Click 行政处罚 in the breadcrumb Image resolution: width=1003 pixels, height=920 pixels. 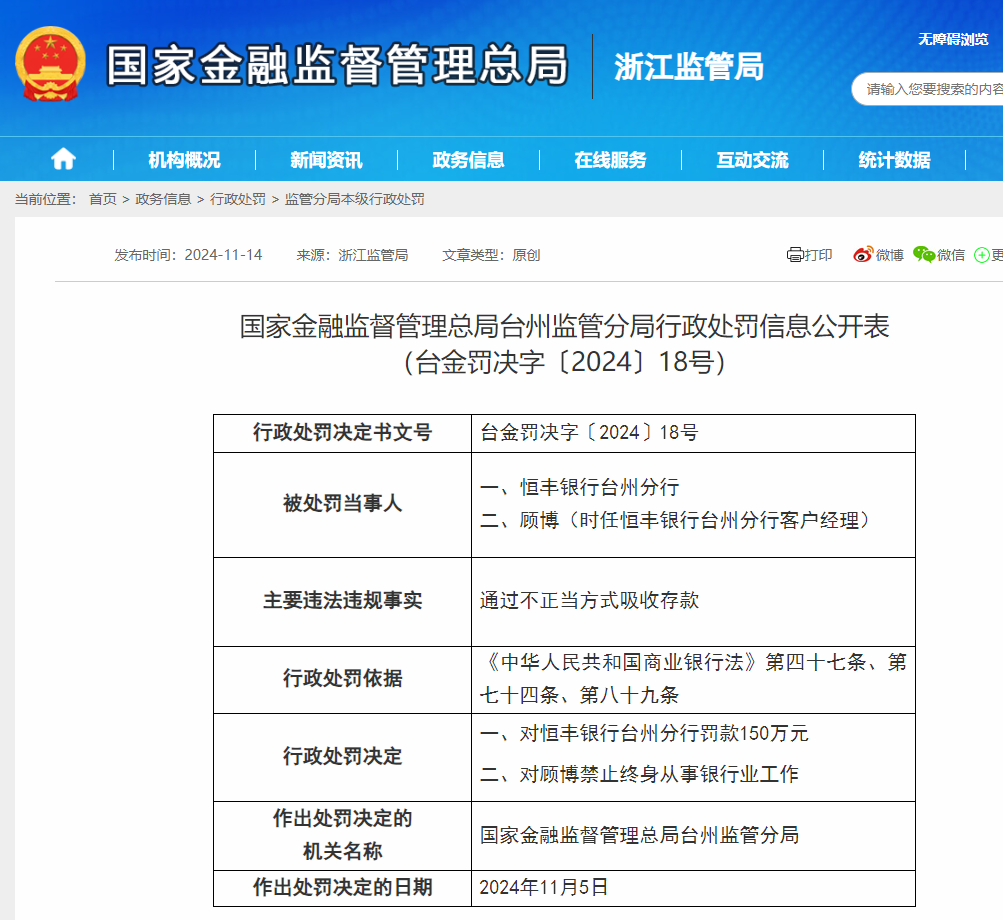(x=237, y=199)
